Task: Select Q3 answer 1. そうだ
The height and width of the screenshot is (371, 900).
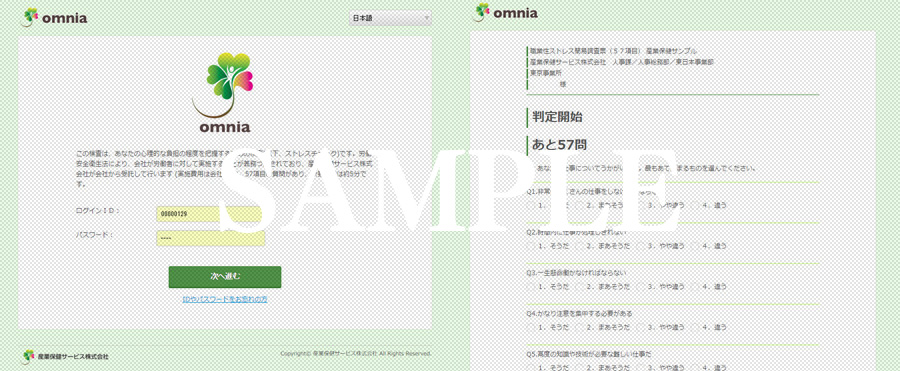Action: click(548, 287)
